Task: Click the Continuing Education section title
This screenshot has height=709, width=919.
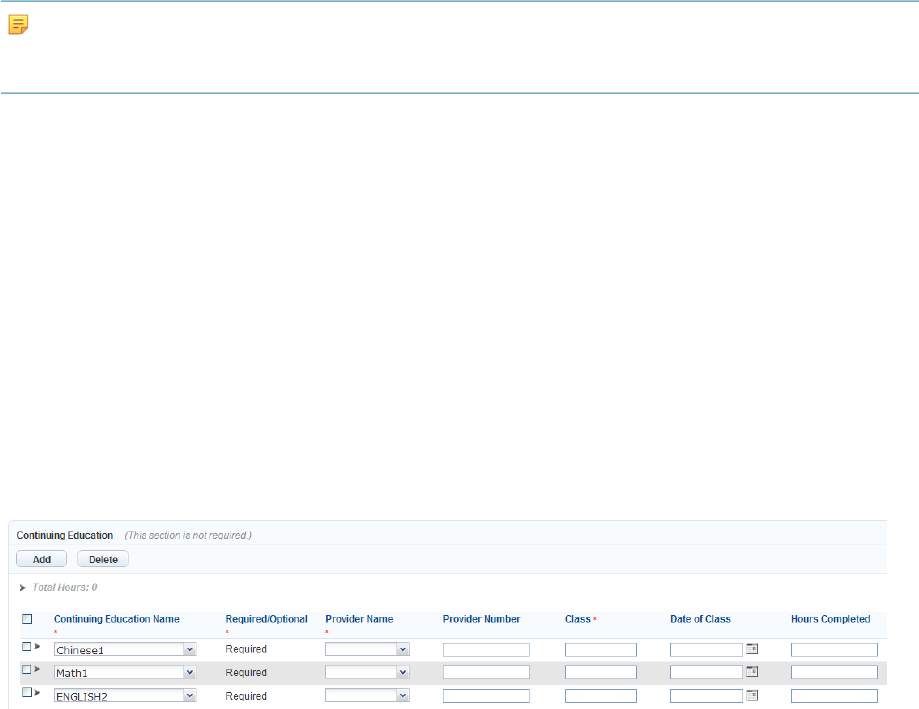Action: coord(64,535)
